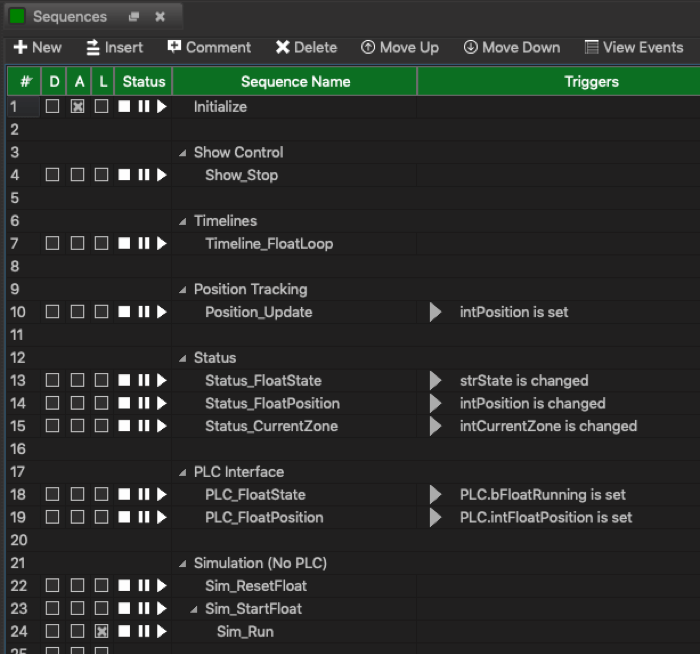Play the Initialize sequence
The width and height of the screenshot is (700, 654).
162,106
